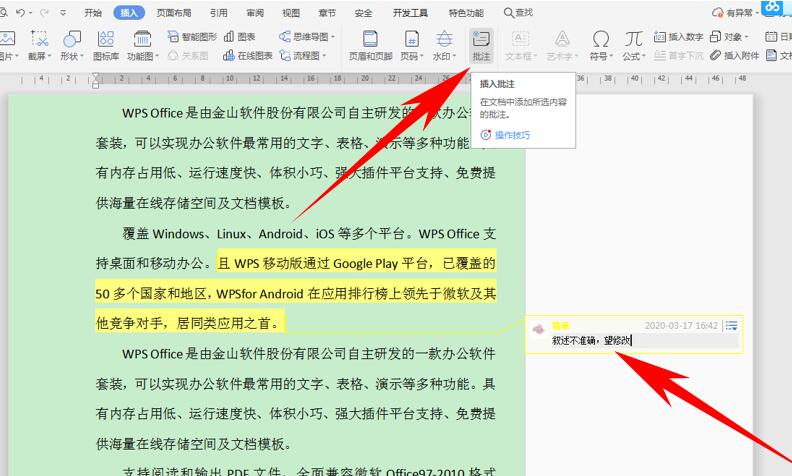Click the 符号 omega symbol icon
792x476 pixels.
coord(601,39)
